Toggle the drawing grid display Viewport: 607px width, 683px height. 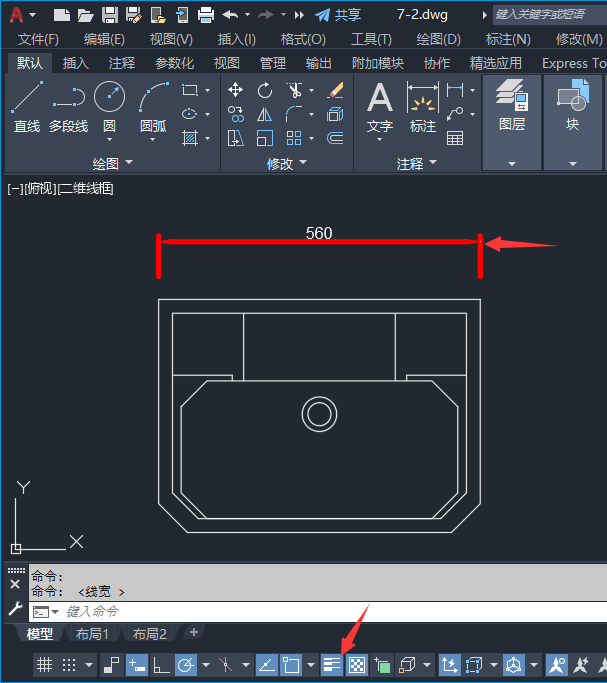tap(44, 665)
